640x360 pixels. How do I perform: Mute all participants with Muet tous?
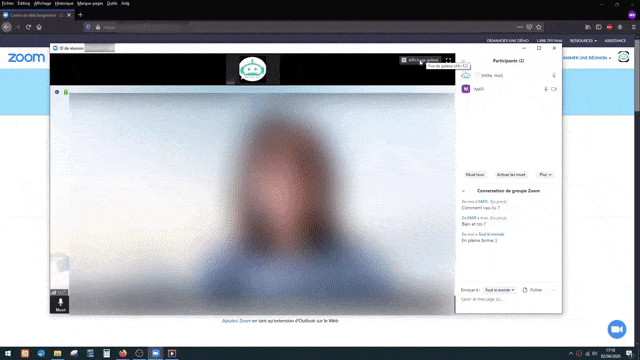point(475,175)
